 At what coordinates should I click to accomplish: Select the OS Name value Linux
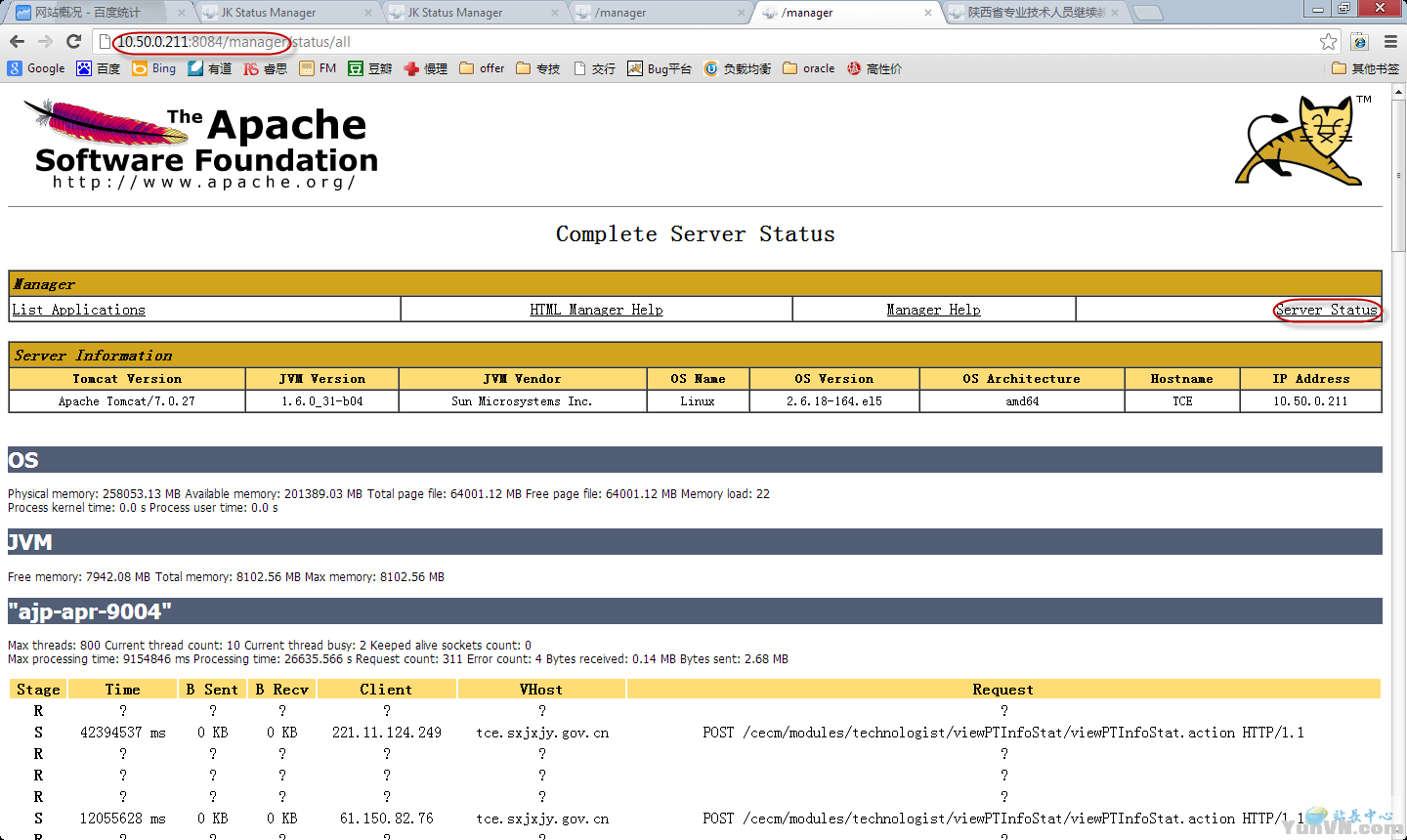tap(698, 401)
